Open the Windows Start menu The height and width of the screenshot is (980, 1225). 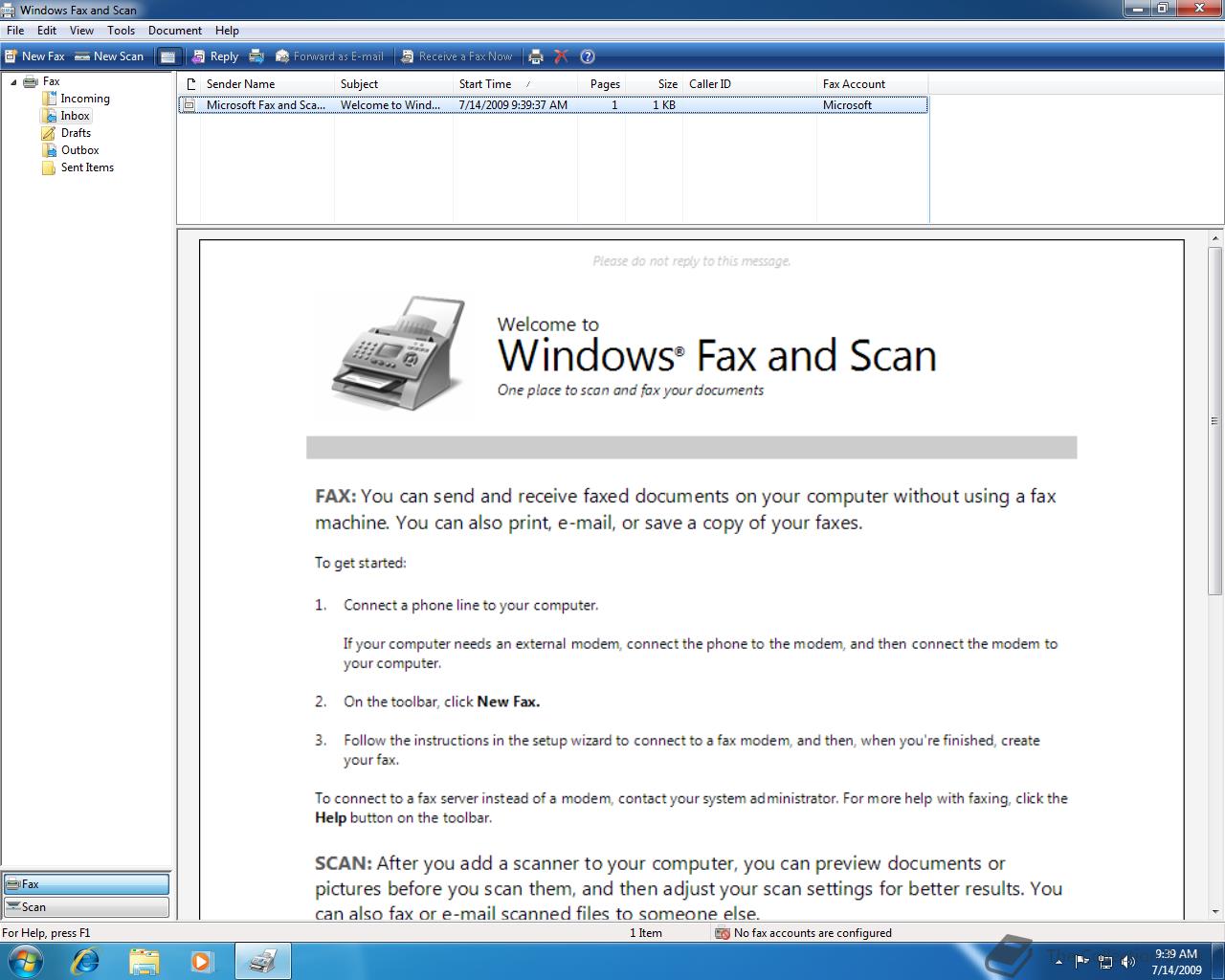26,961
